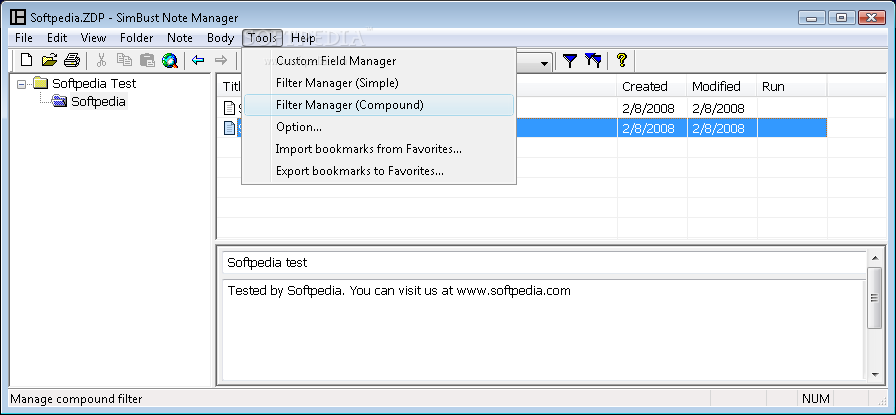The height and width of the screenshot is (415, 896).
Task: Click the Forward arrow icon
Action: (x=221, y=60)
